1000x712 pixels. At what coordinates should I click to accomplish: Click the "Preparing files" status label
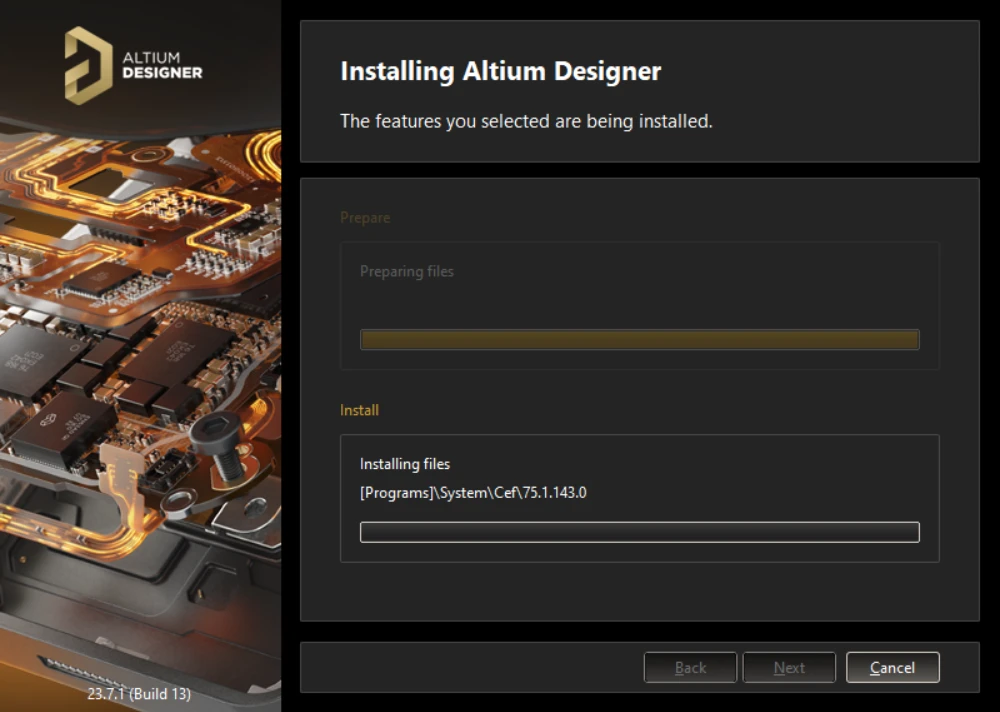[x=406, y=271]
